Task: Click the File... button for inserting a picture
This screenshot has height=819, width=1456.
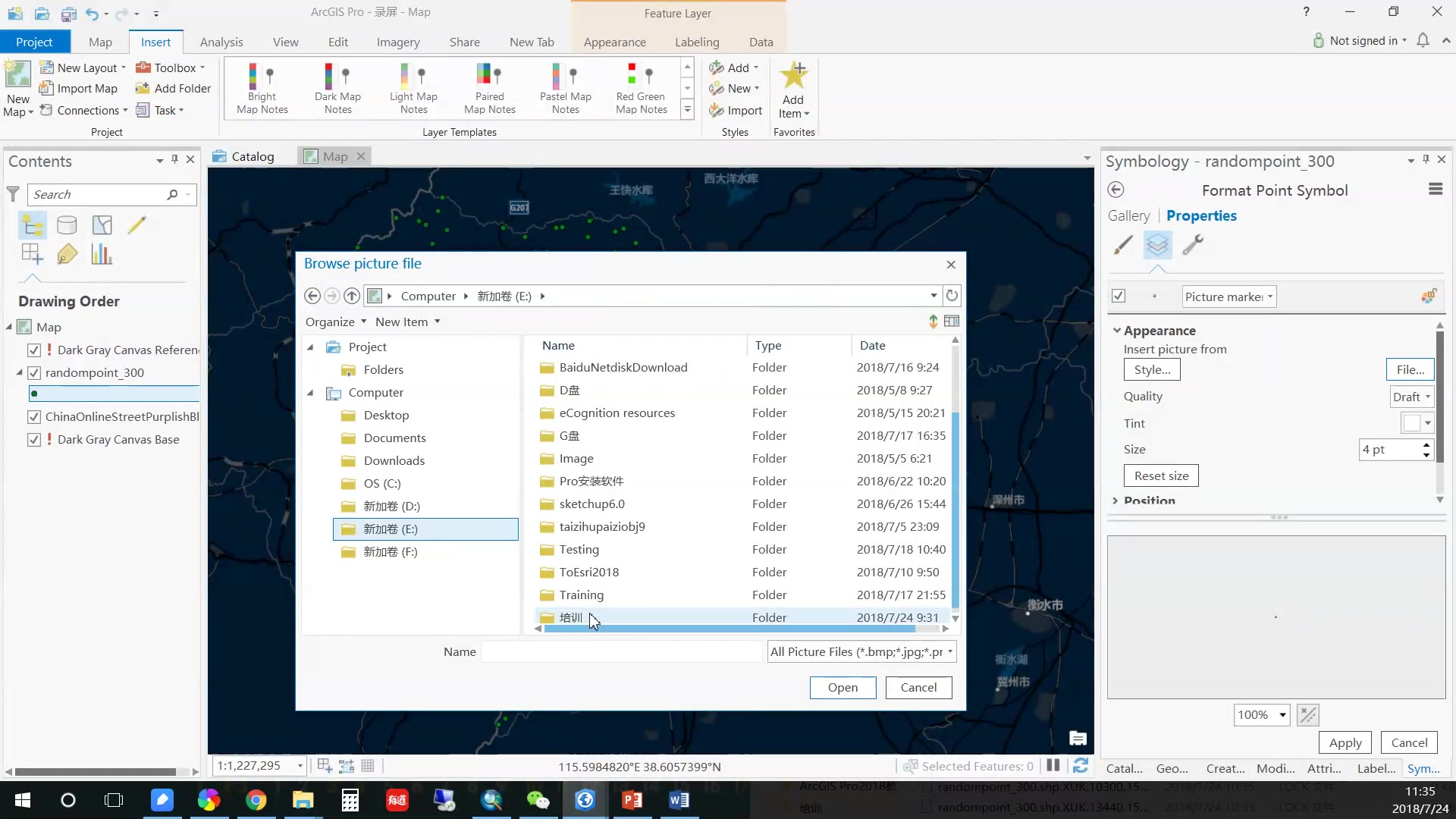Action: tap(1410, 369)
